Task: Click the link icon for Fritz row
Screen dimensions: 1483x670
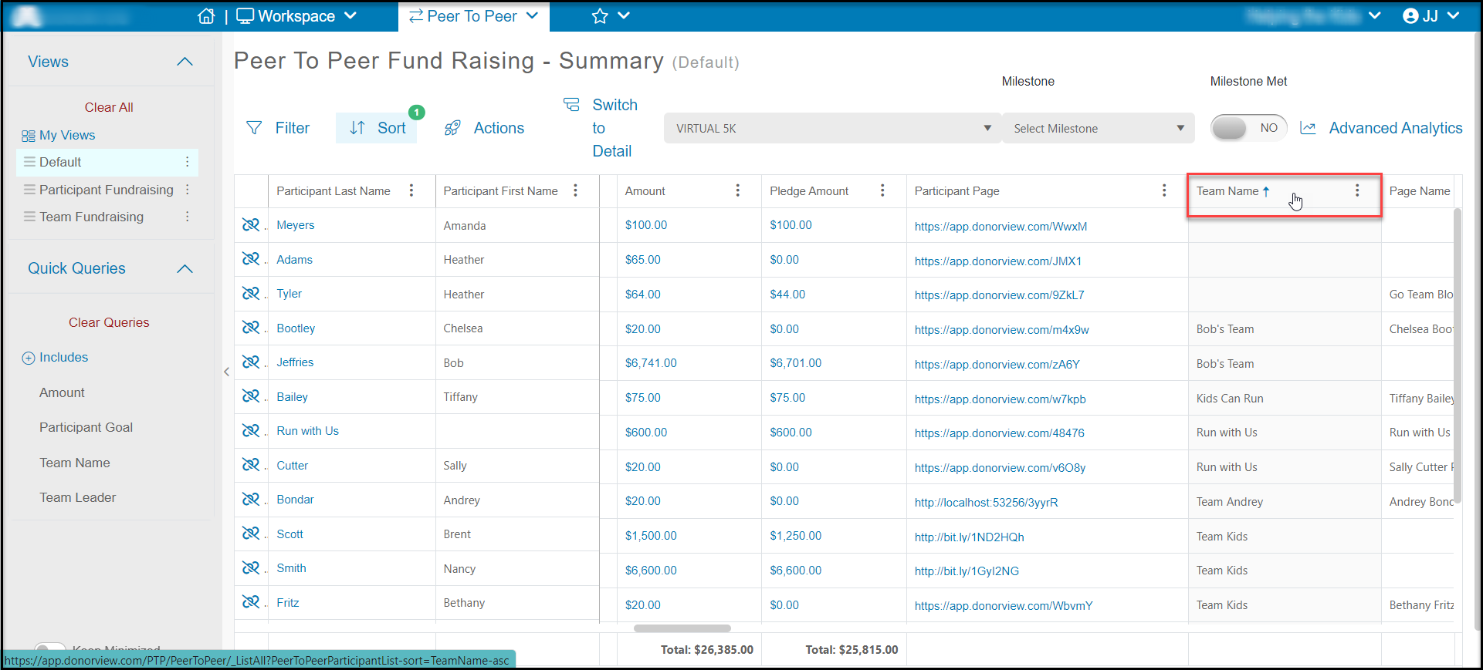Action: pyautogui.click(x=250, y=603)
